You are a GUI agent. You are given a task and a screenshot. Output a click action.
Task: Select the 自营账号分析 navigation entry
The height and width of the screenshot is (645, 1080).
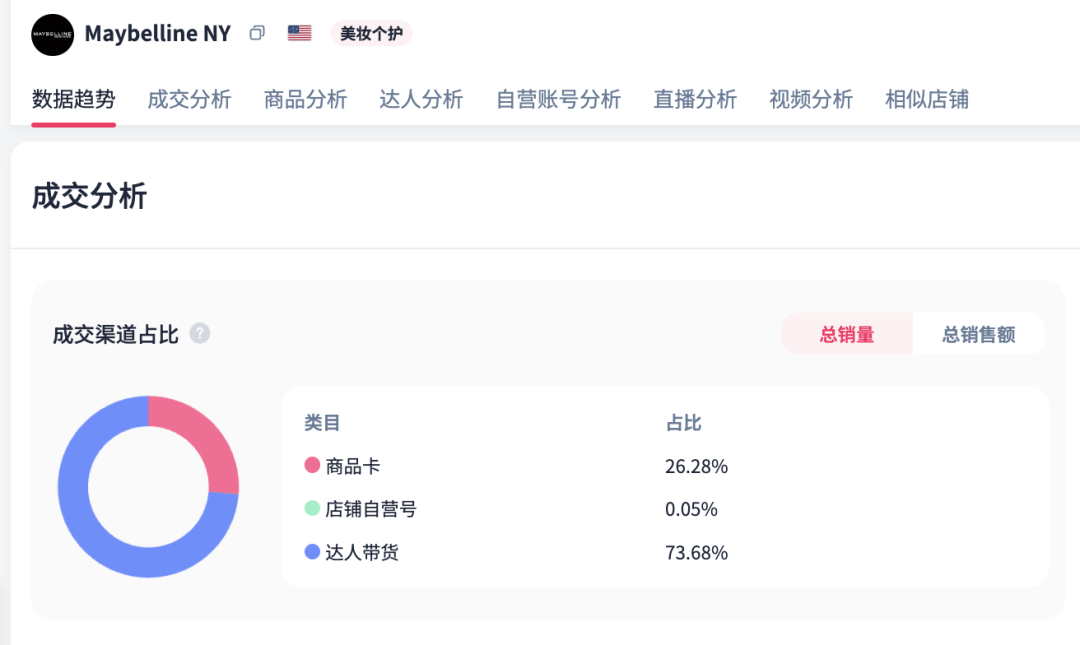pyautogui.click(x=557, y=99)
